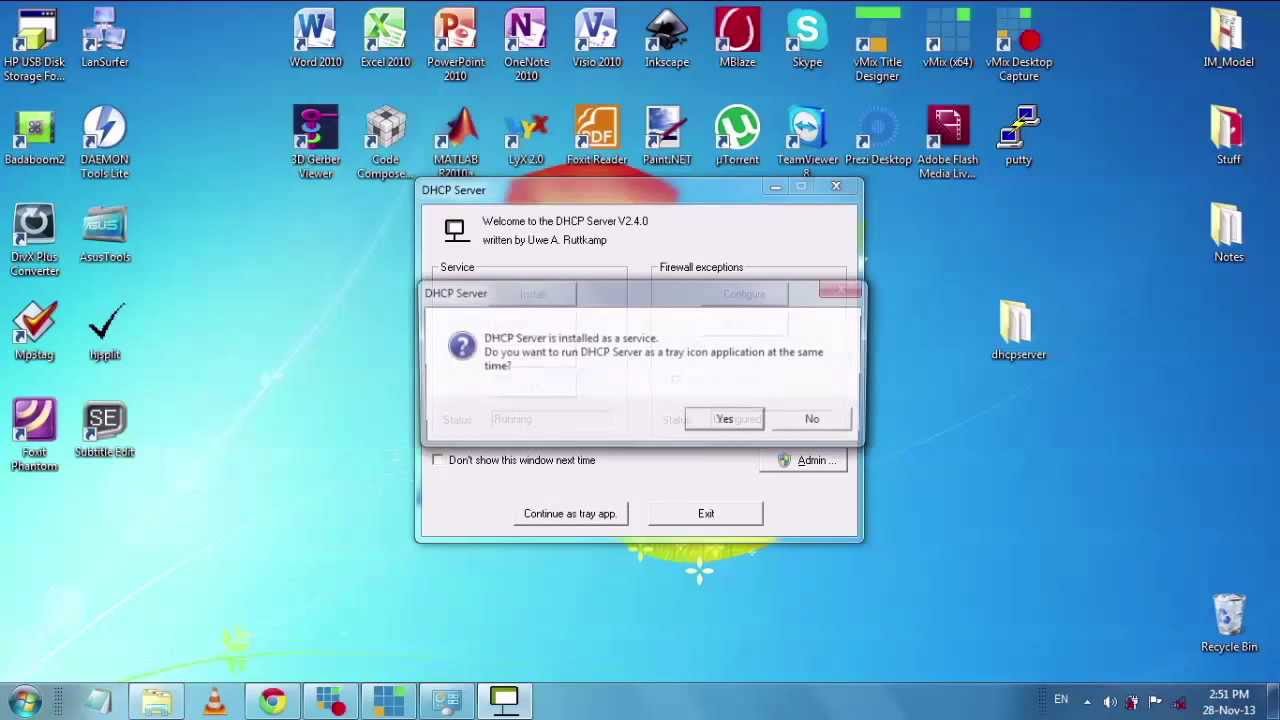The height and width of the screenshot is (720, 1280).
Task: Select the LyX 2.0 shortcut
Action: tap(526, 136)
